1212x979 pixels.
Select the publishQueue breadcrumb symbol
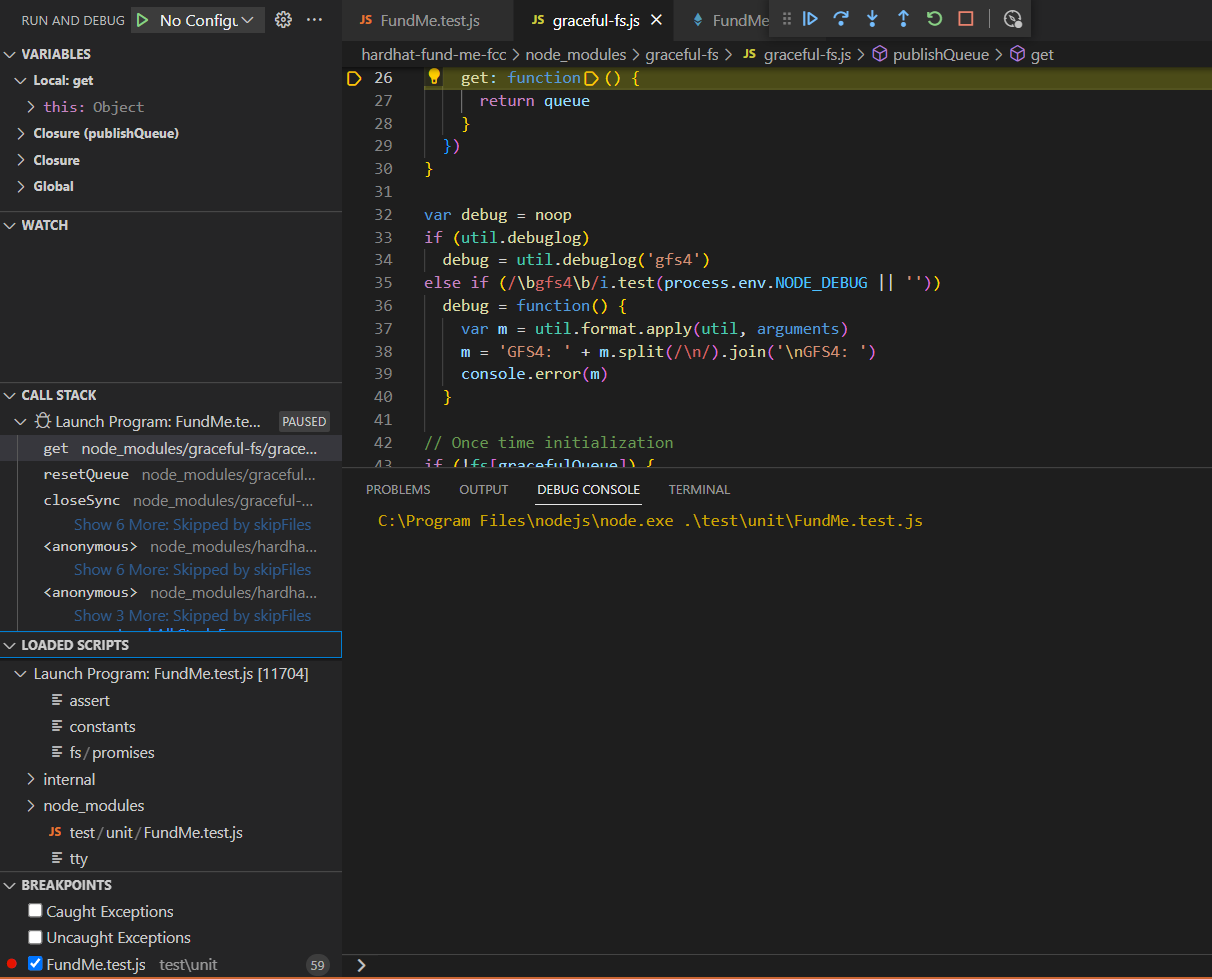pyautogui.click(x=931, y=55)
